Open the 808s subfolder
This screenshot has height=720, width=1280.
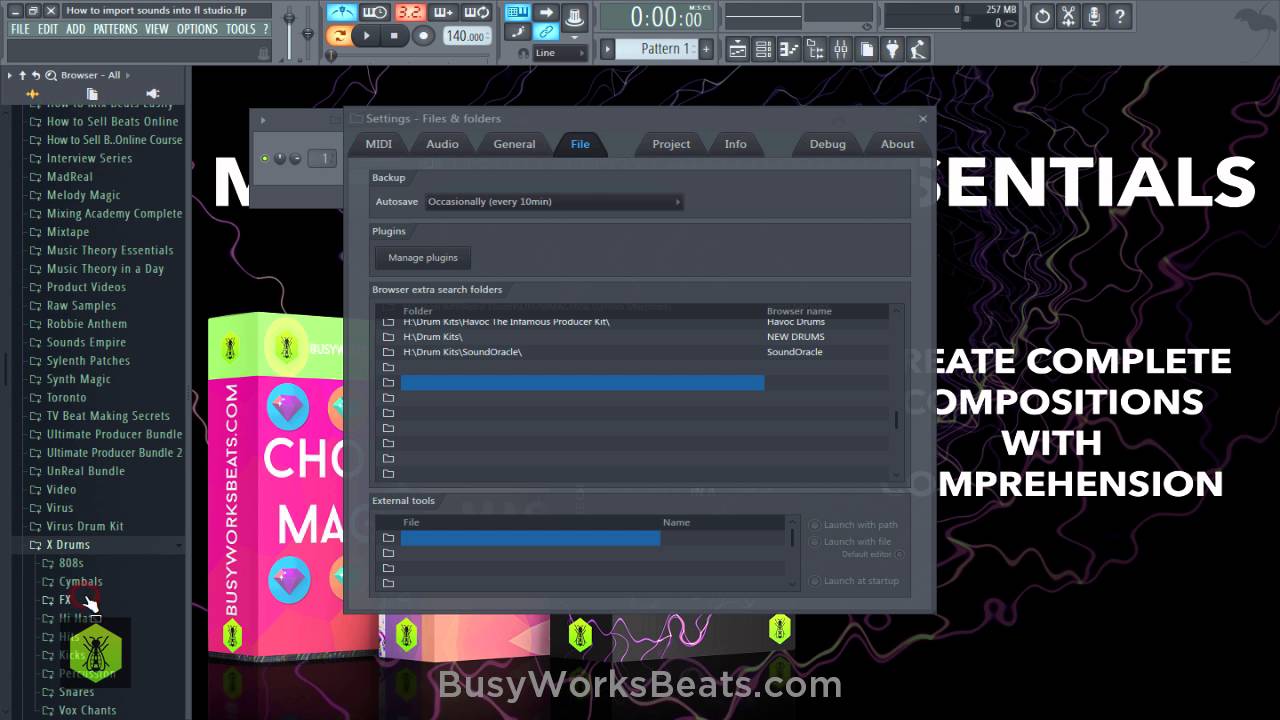click(71, 563)
